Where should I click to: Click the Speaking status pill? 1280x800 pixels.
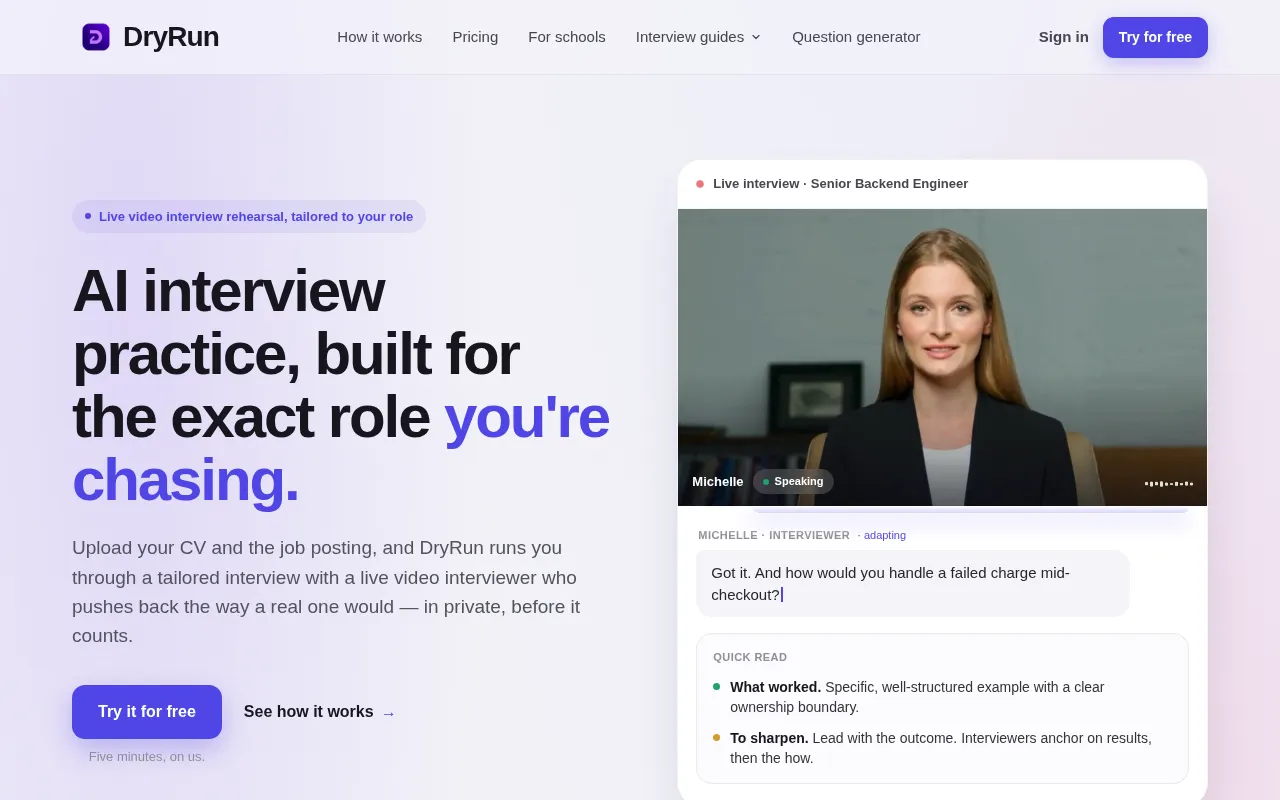(x=793, y=481)
